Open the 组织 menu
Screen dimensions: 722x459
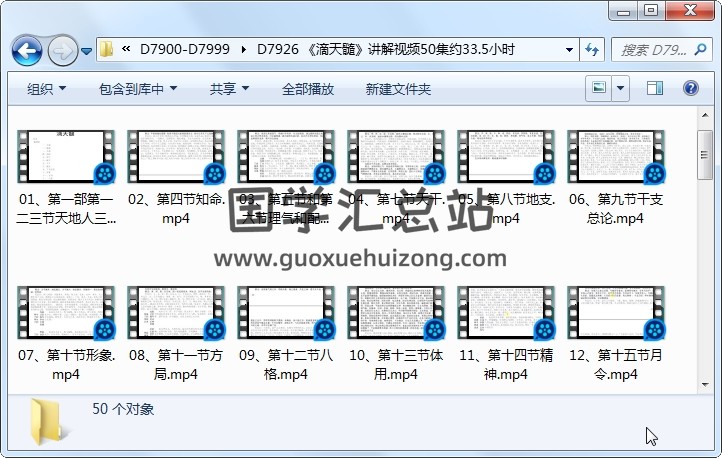point(47,88)
